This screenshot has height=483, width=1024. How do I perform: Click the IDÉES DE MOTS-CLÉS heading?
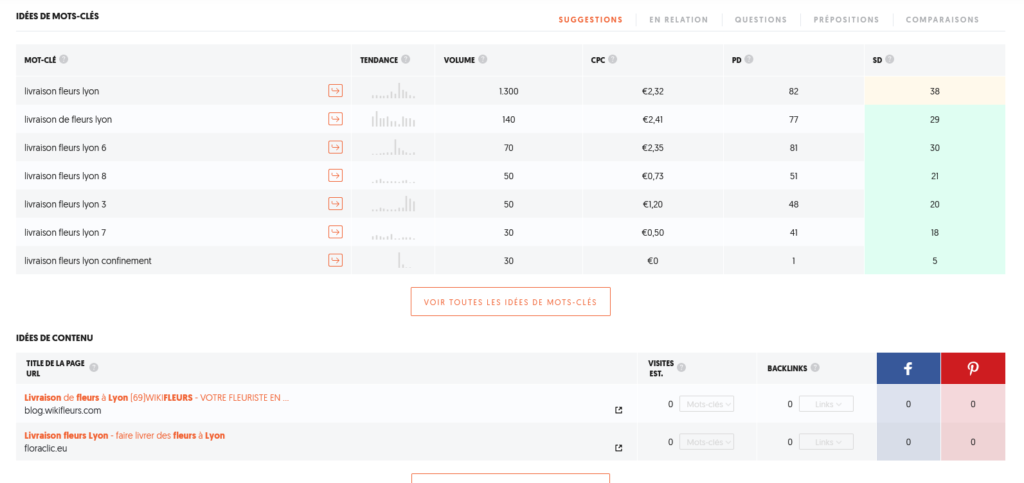(x=57, y=15)
